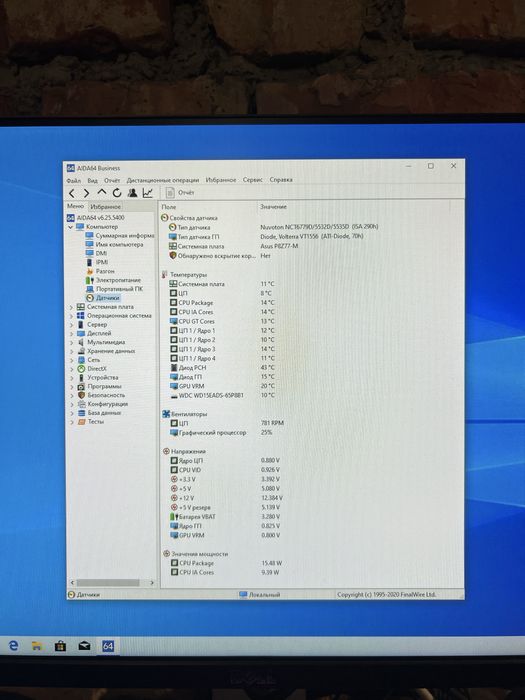Select the +12 V voltage row
The height and width of the screenshot is (700, 525).
tap(226, 498)
